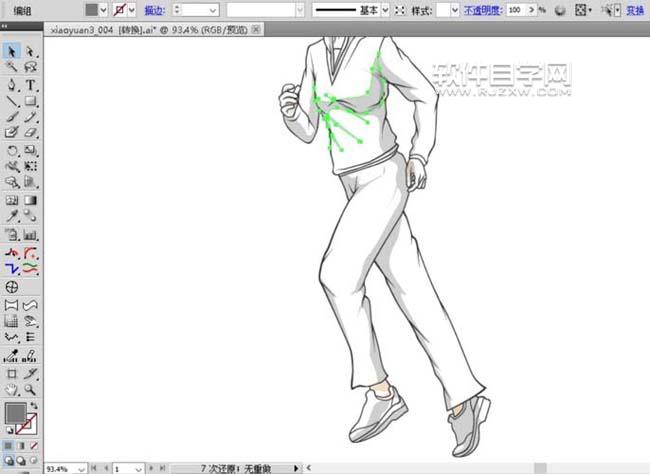This screenshot has width=650, height=474.
Task: Select the Selection (black arrow) tool
Action: pyautogui.click(x=12, y=51)
